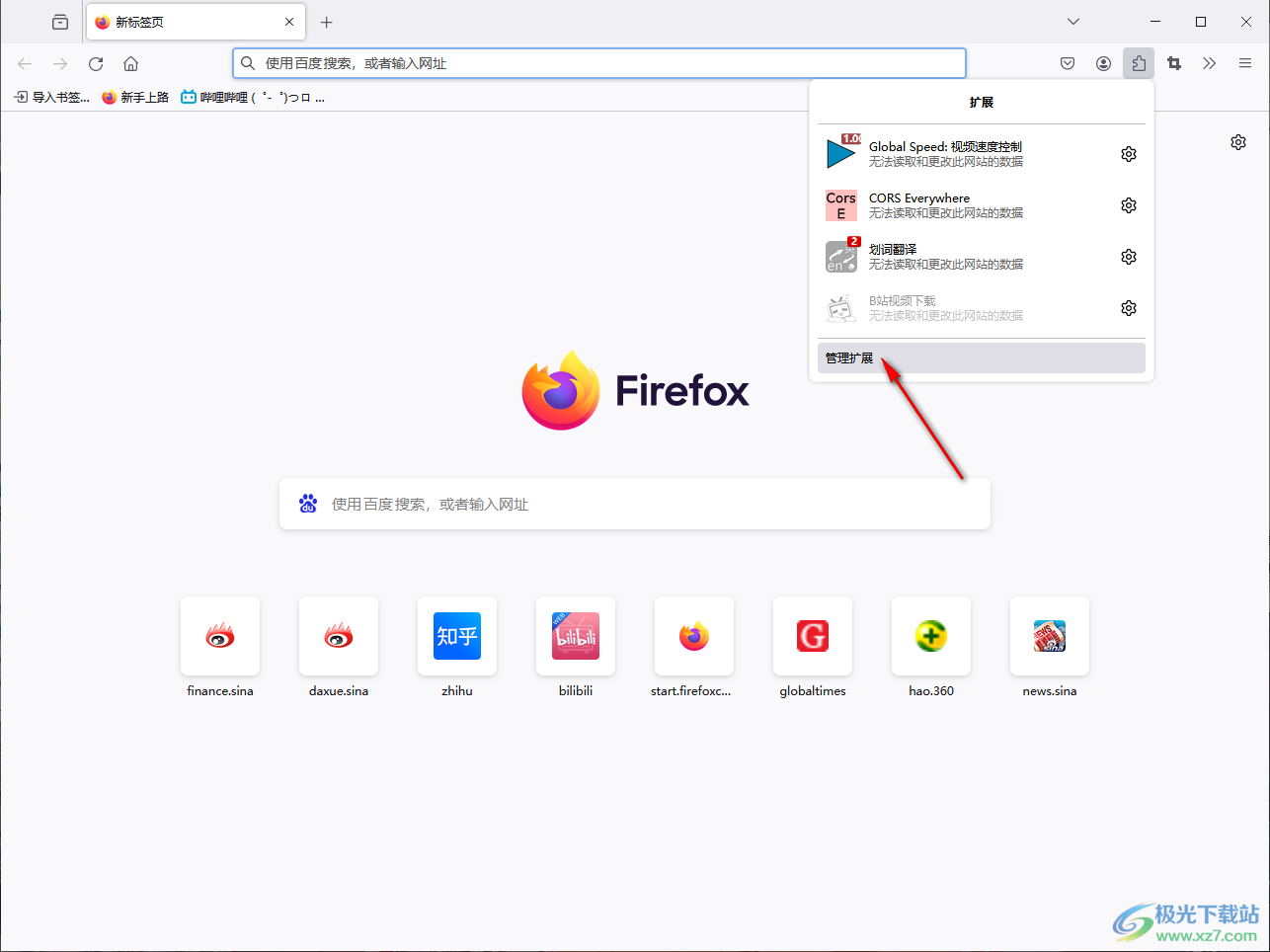This screenshot has height=952, width=1270.
Task: Select B站视频下载 extension entry
Action: (x=965, y=308)
